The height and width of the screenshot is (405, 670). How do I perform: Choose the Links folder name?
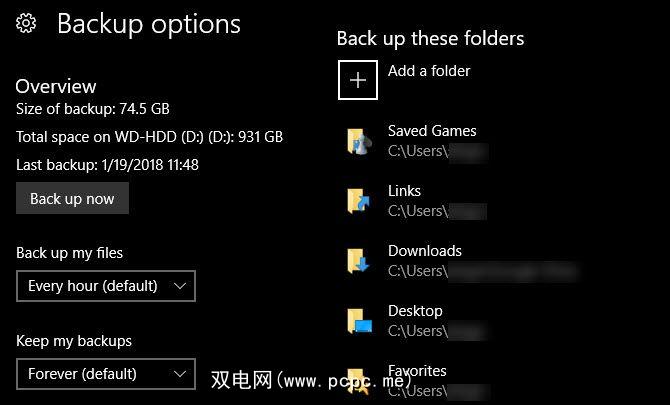(x=405, y=191)
